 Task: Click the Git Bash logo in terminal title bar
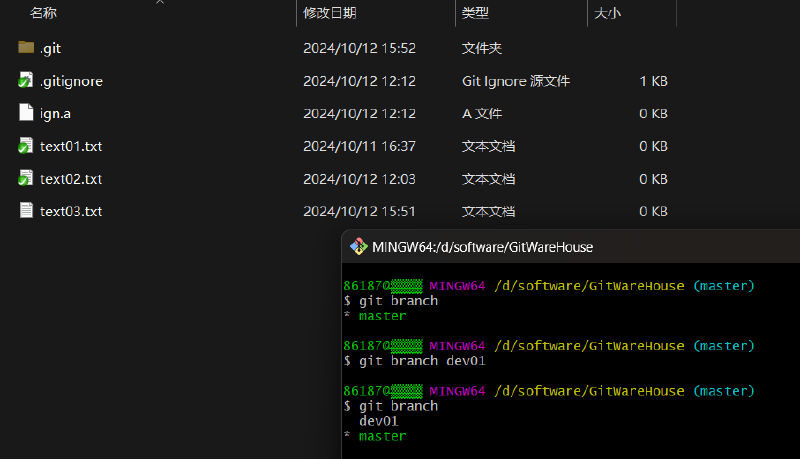pyautogui.click(x=359, y=247)
